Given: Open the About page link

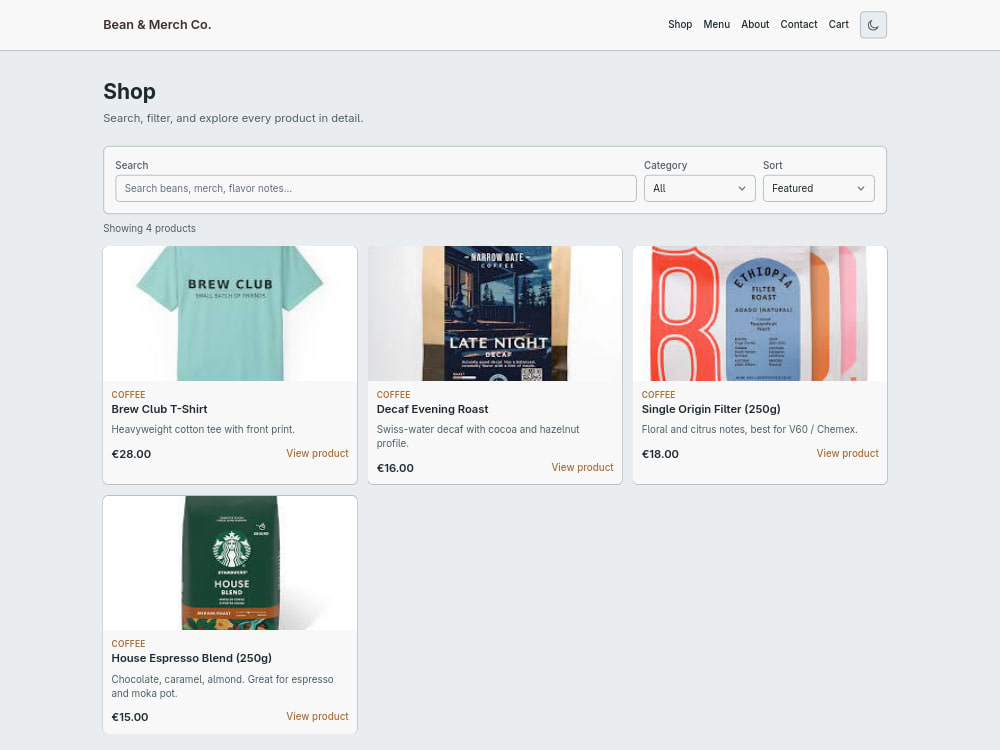Looking at the screenshot, I should [x=754, y=24].
